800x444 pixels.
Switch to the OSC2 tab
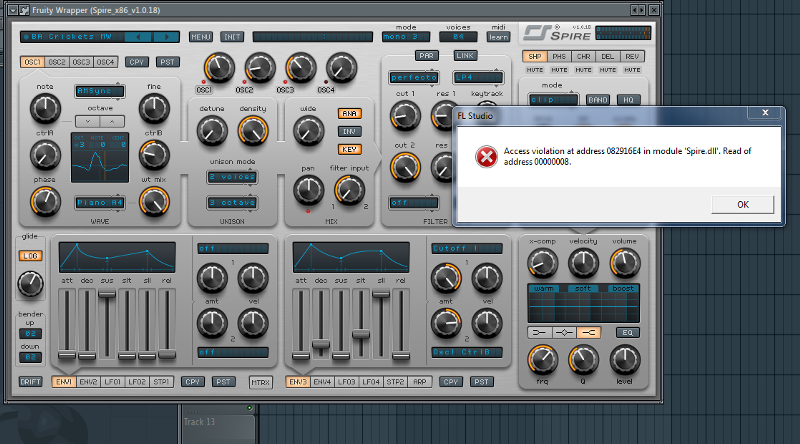(57, 62)
